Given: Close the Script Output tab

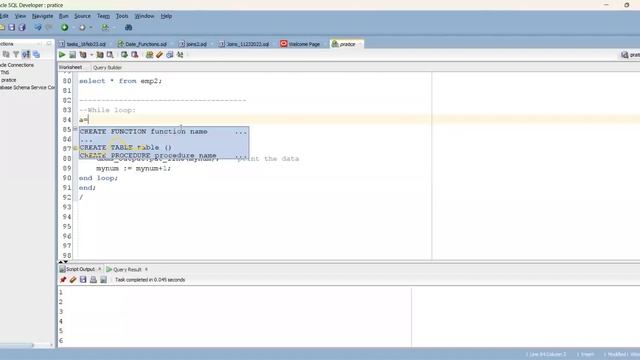Looking at the screenshot, I should coord(99,269).
